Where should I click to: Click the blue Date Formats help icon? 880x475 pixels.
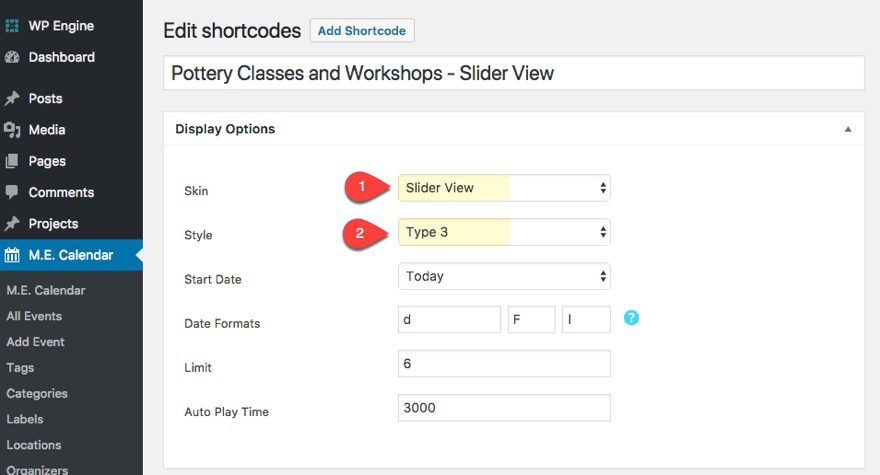631,318
